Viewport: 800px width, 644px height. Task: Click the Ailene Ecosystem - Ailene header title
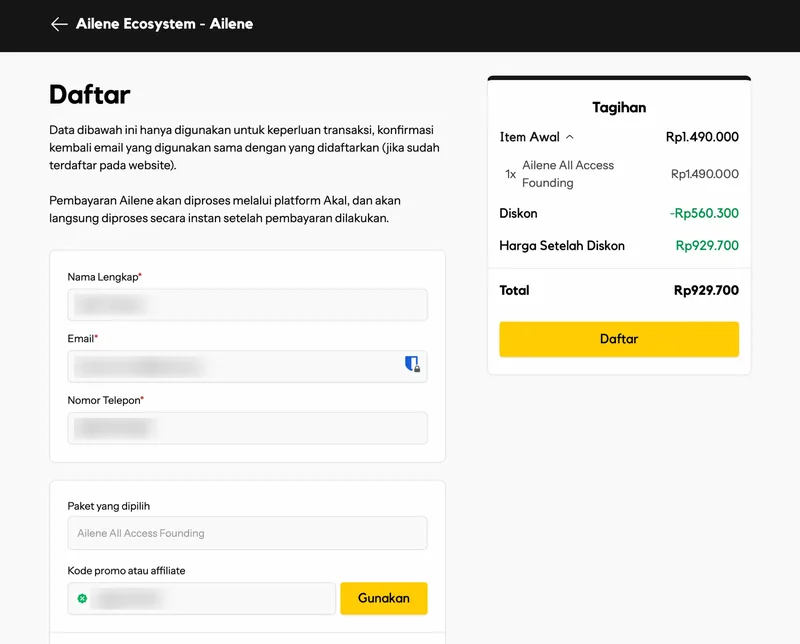(x=164, y=24)
